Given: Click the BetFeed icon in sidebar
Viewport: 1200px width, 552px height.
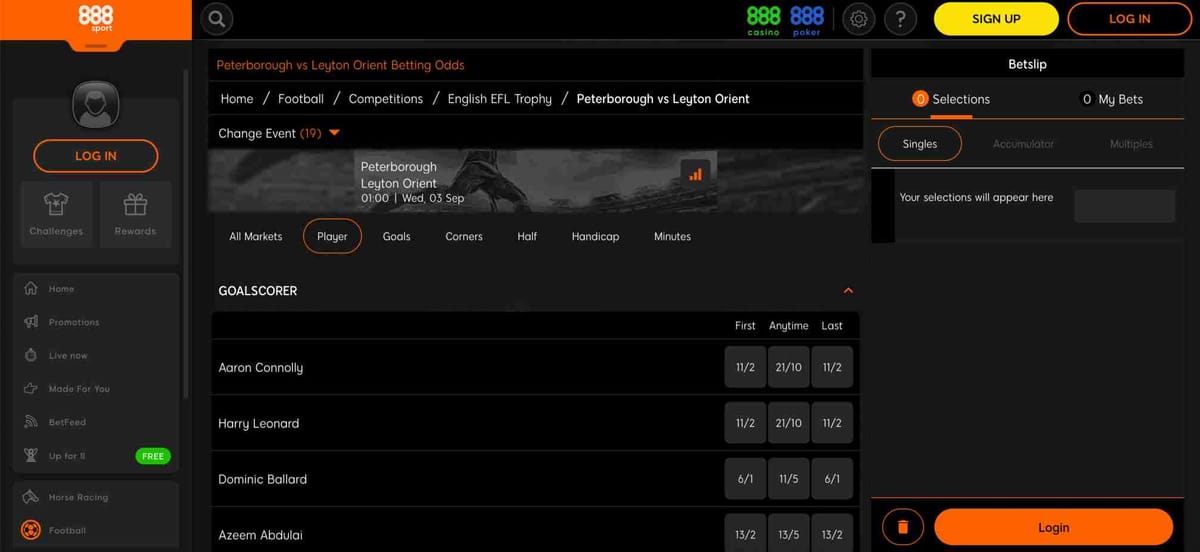Looking at the screenshot, I should click(x=31, y=422).
